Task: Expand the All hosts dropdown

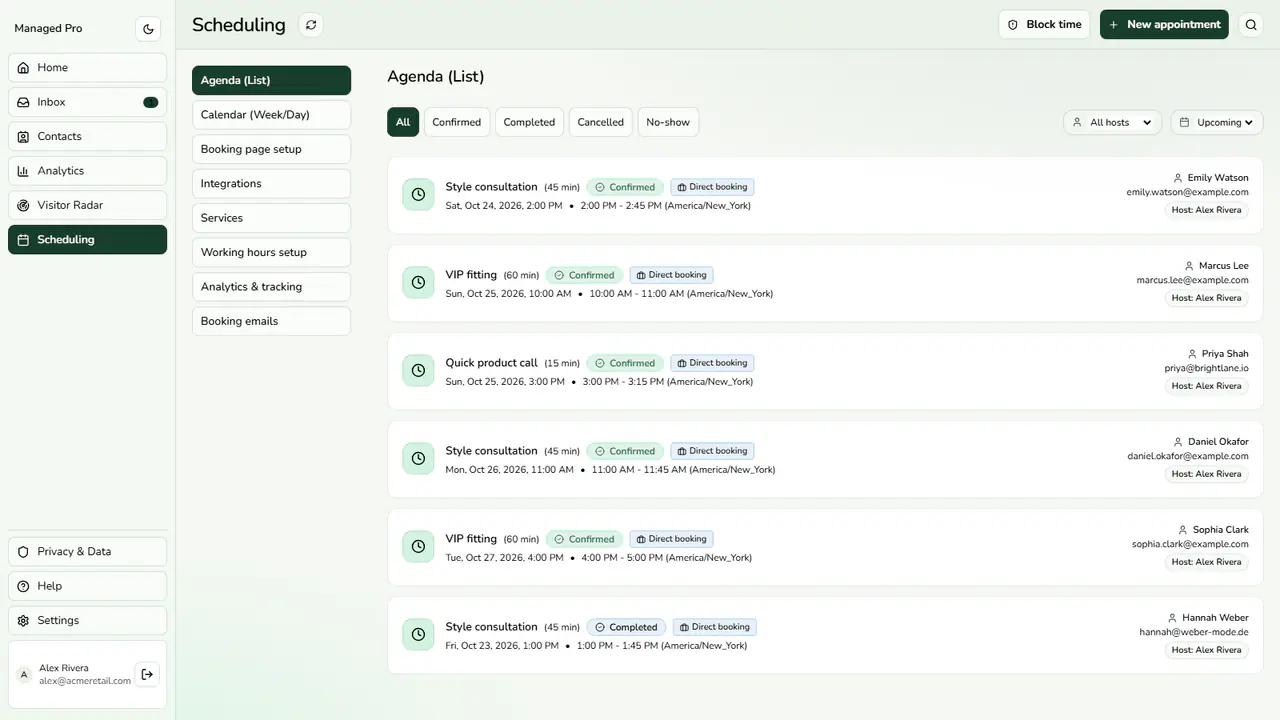Action: (1112, 122)
